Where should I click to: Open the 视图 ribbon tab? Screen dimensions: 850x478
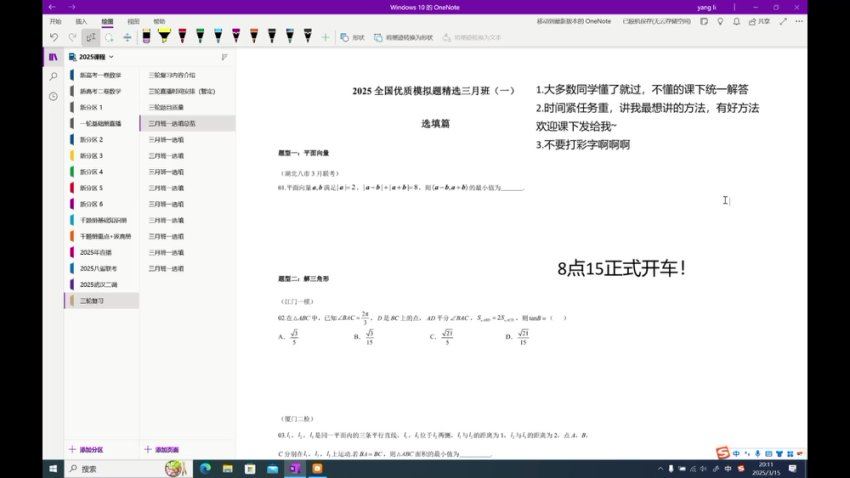[133, 22]
